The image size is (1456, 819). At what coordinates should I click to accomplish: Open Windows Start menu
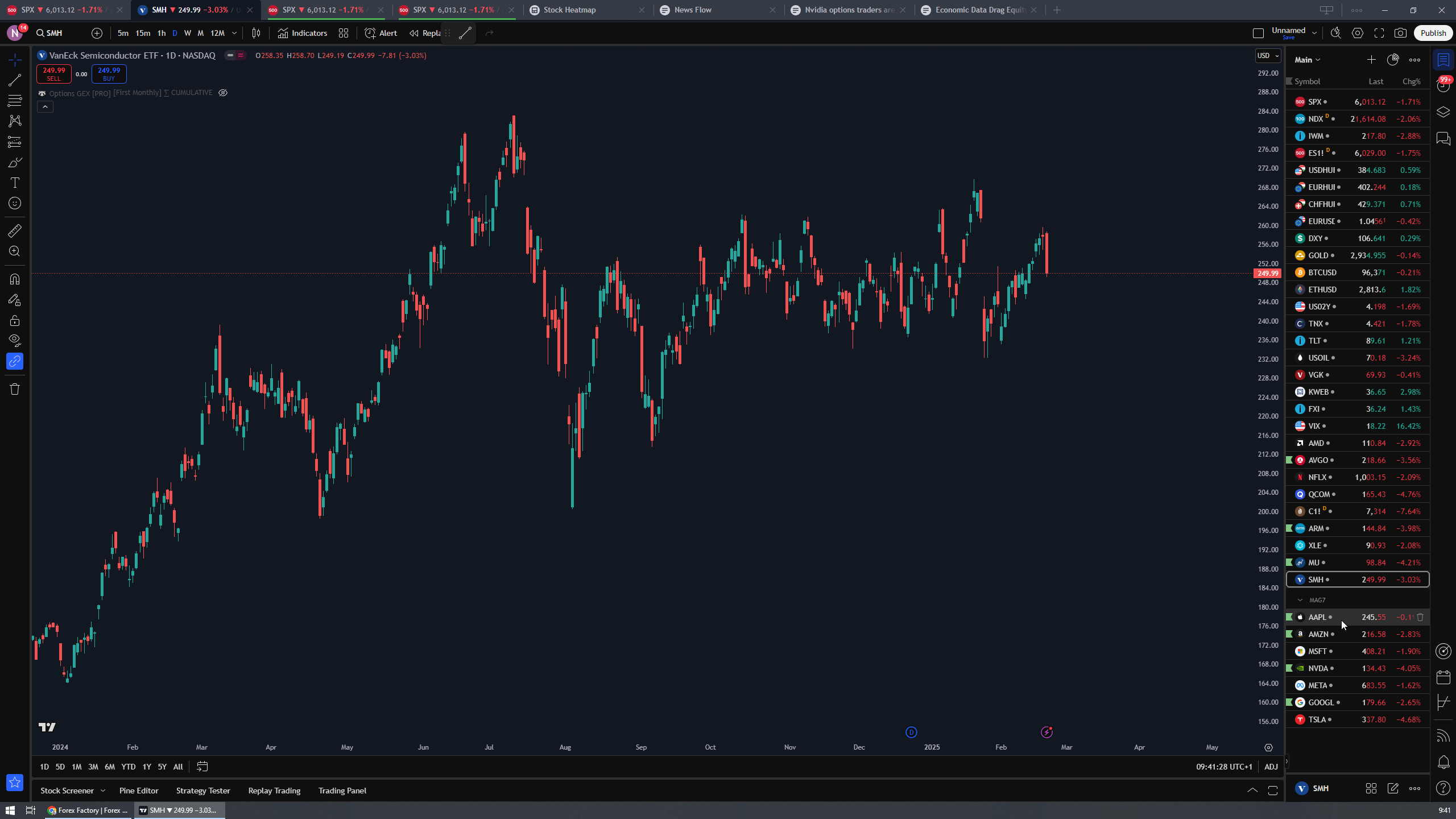point(10,810)
